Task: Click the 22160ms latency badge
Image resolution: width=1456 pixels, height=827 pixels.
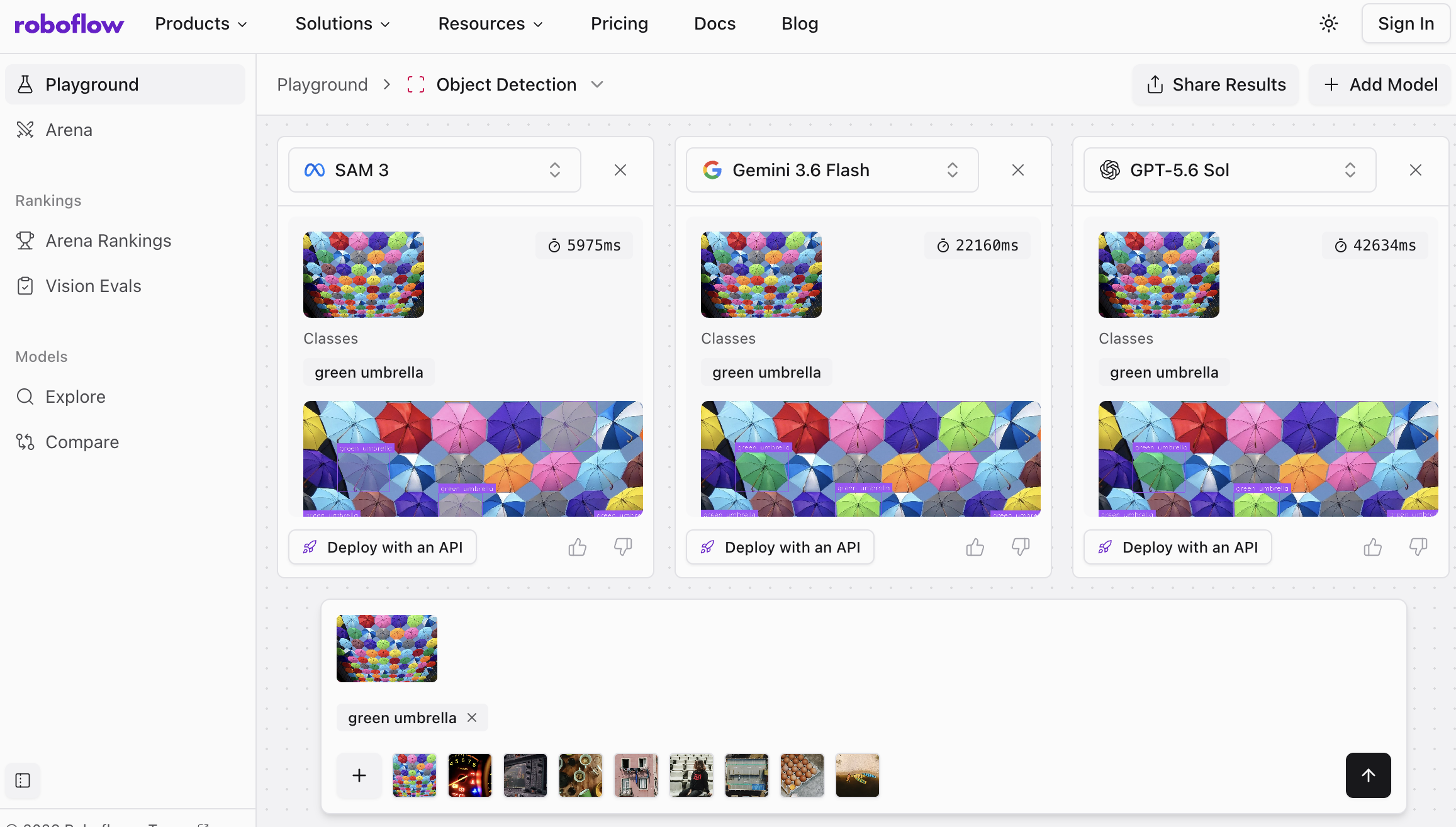Action: click(x=978, y=245)
